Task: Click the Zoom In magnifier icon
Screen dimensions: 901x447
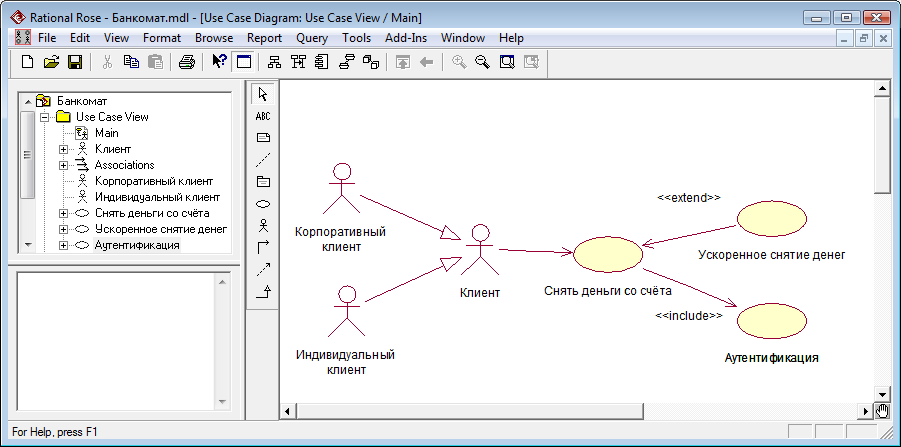Action: point(459,62)
